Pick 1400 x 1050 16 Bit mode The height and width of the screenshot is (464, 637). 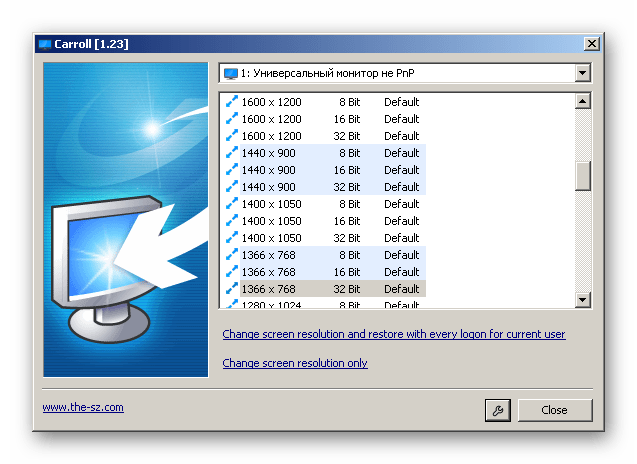[322, 221]
